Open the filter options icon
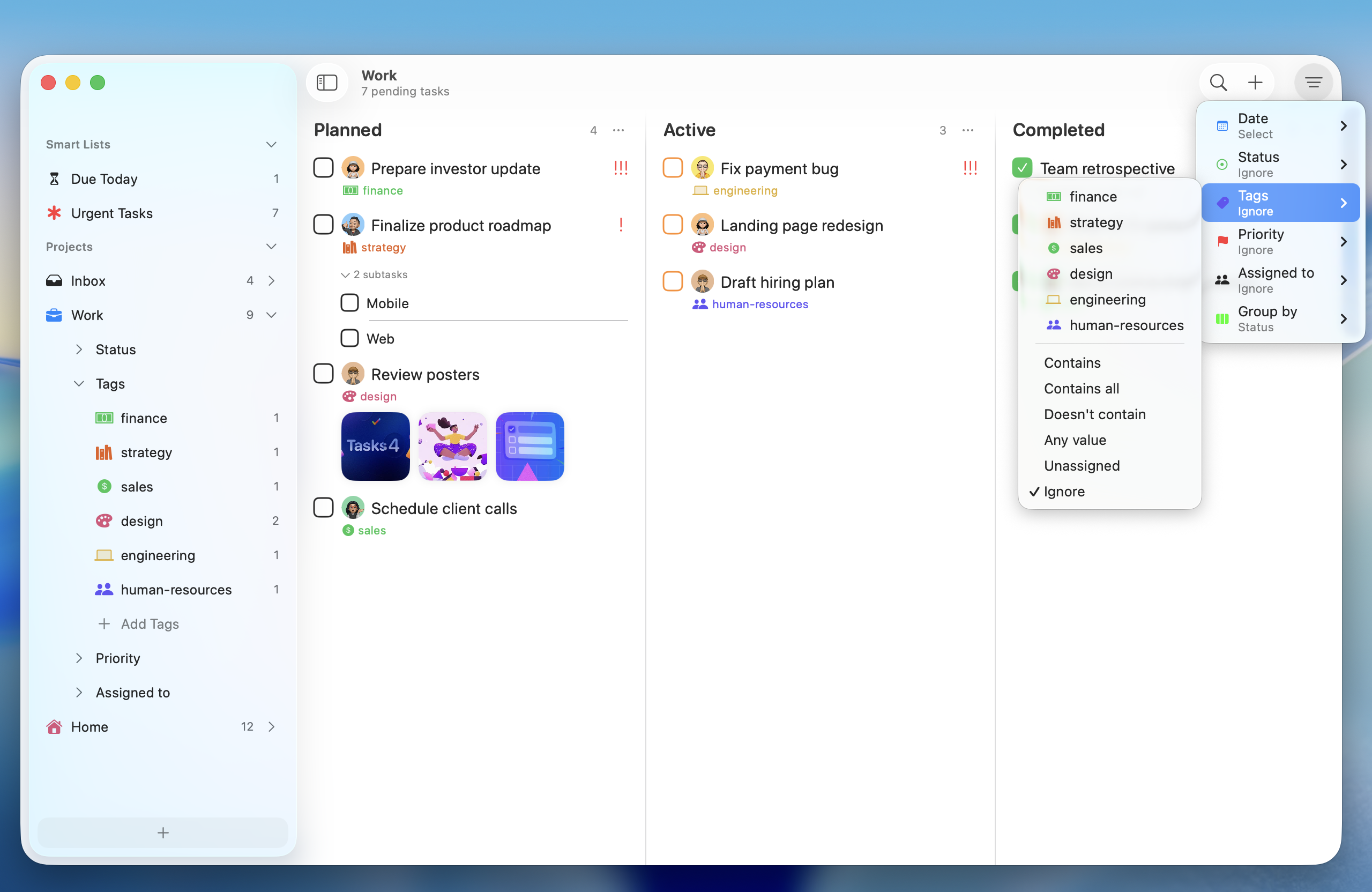This screenshot has height=892, width=1372. pyautogui.click(x=1313, y=83)
